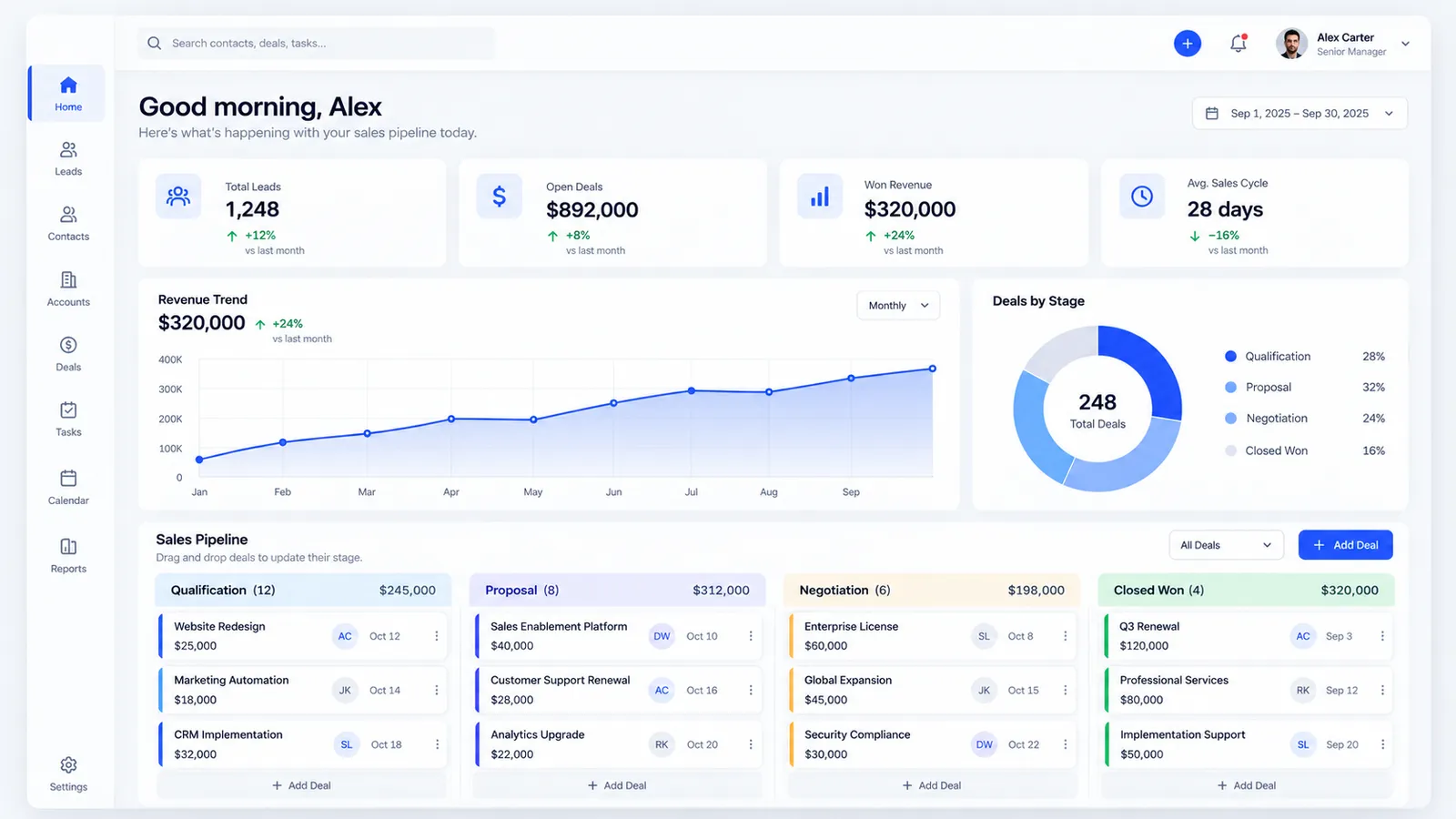
Task: Expand the Alex Carter account menu
Action: 1405,44
